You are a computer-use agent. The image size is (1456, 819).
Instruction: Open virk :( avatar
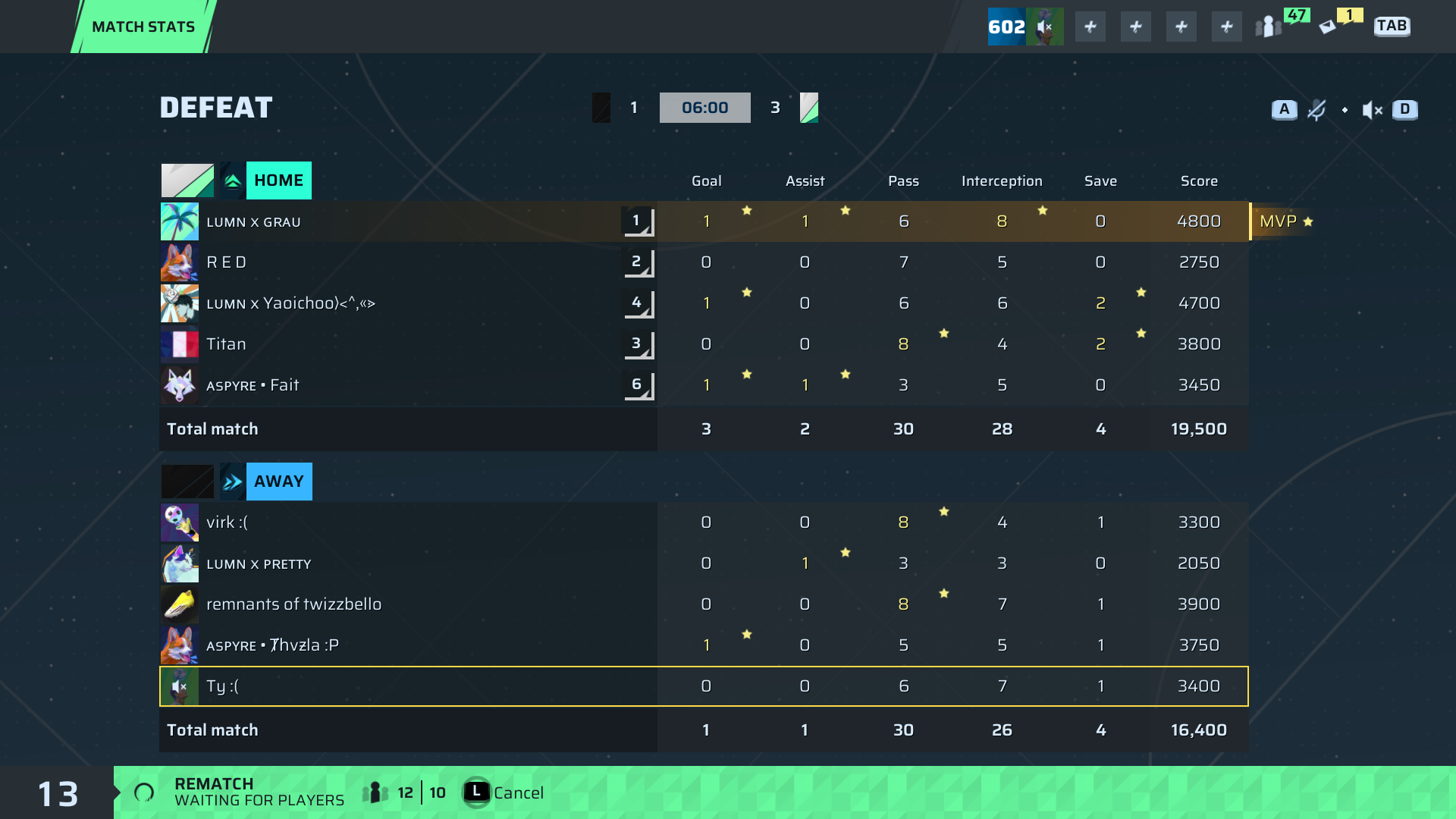[x=180, y=522]
